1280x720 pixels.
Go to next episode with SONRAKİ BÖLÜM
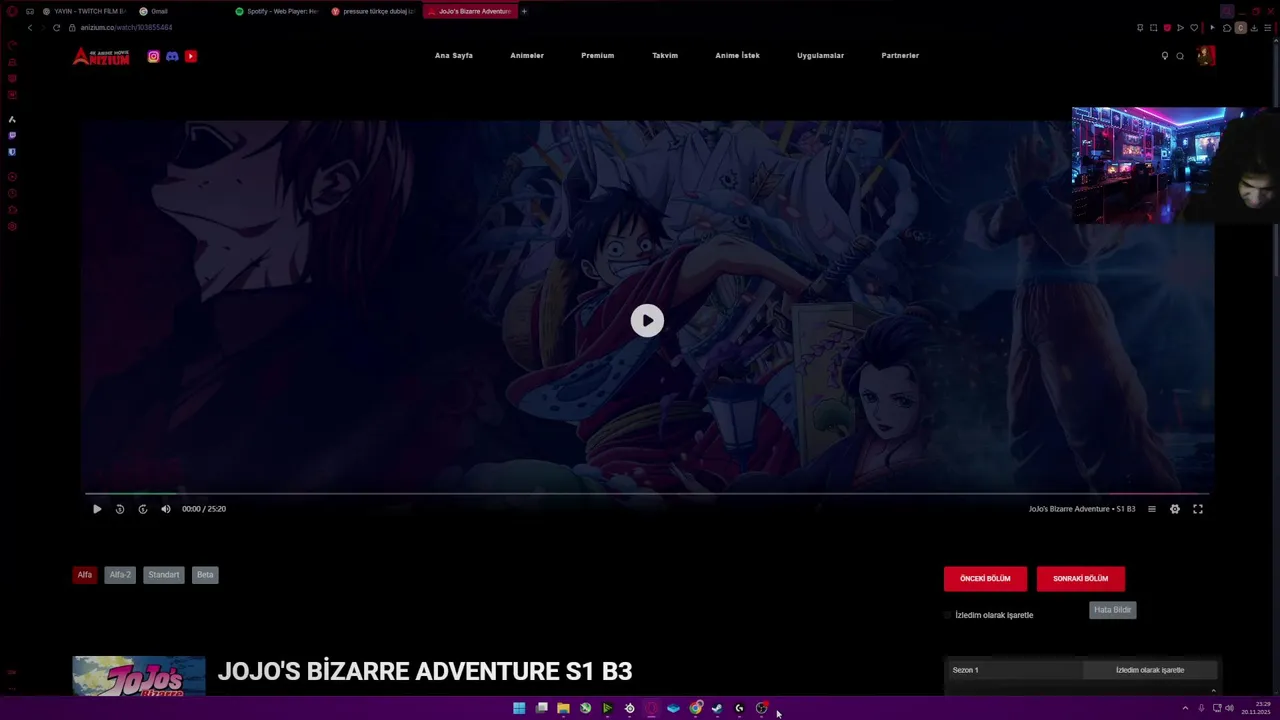click(1081, 579)
